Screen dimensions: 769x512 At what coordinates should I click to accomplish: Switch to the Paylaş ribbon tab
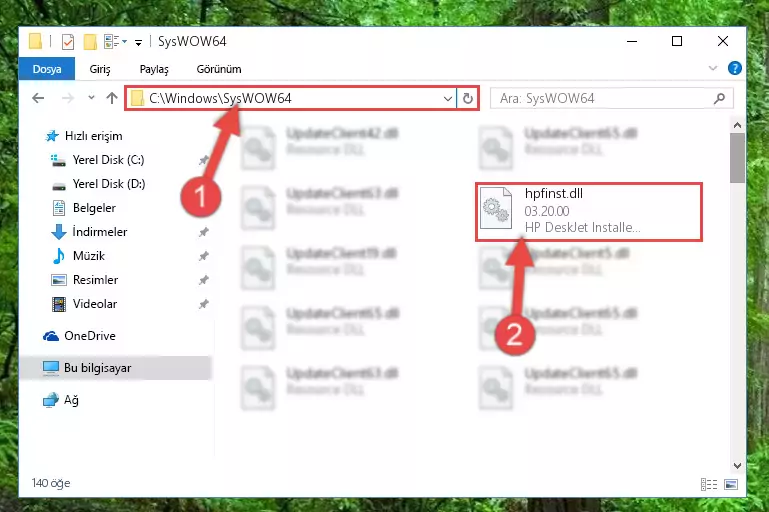[154, 69]
